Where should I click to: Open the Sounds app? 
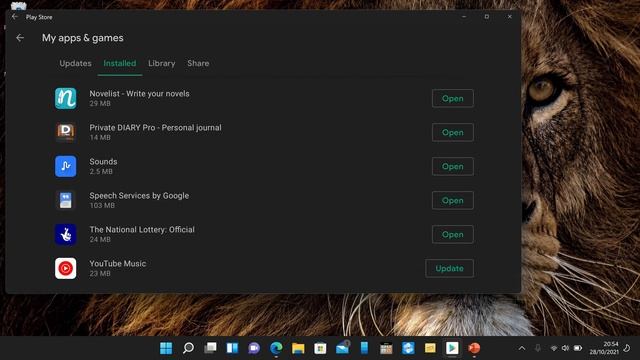[453, 167]
